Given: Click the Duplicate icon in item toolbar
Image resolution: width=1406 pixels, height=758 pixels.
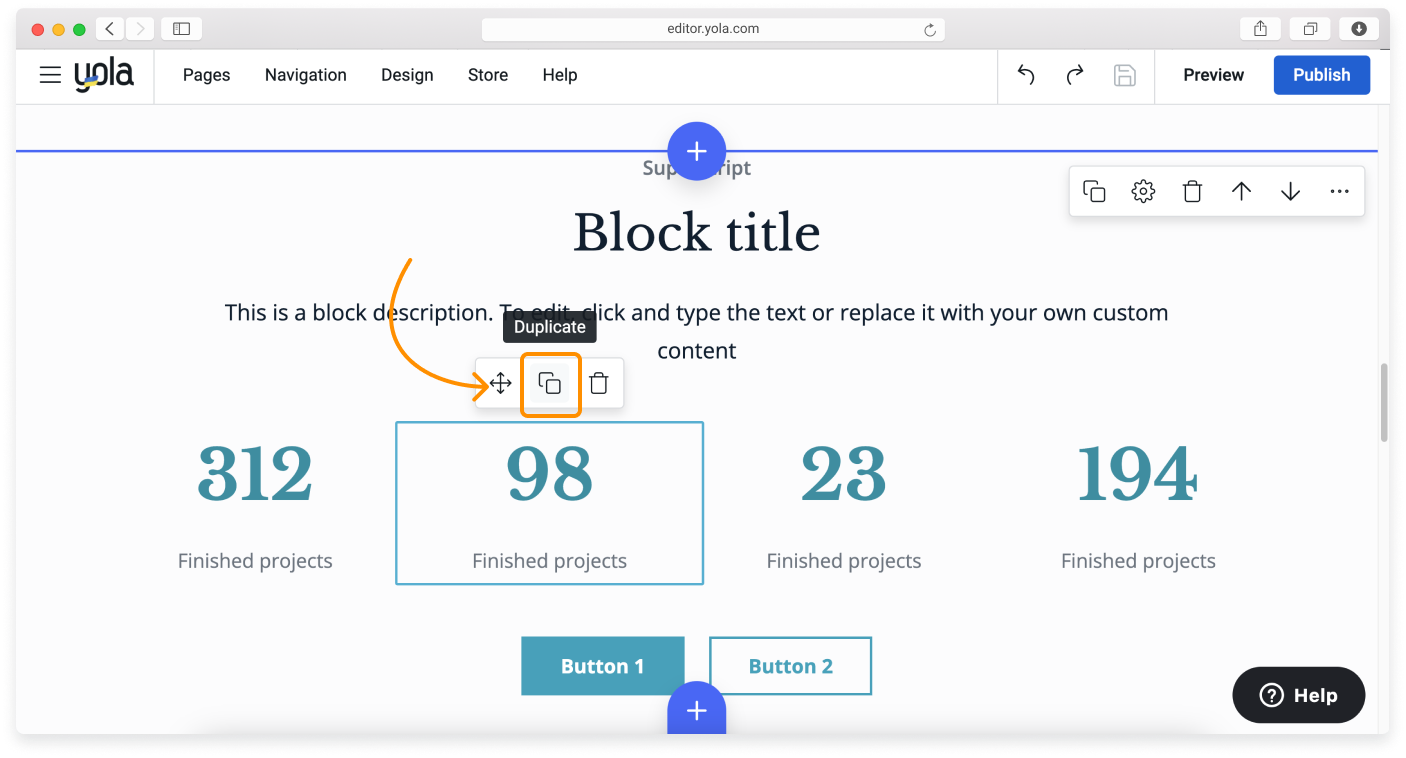Looking at the screenshot, I should coord(550,383).
